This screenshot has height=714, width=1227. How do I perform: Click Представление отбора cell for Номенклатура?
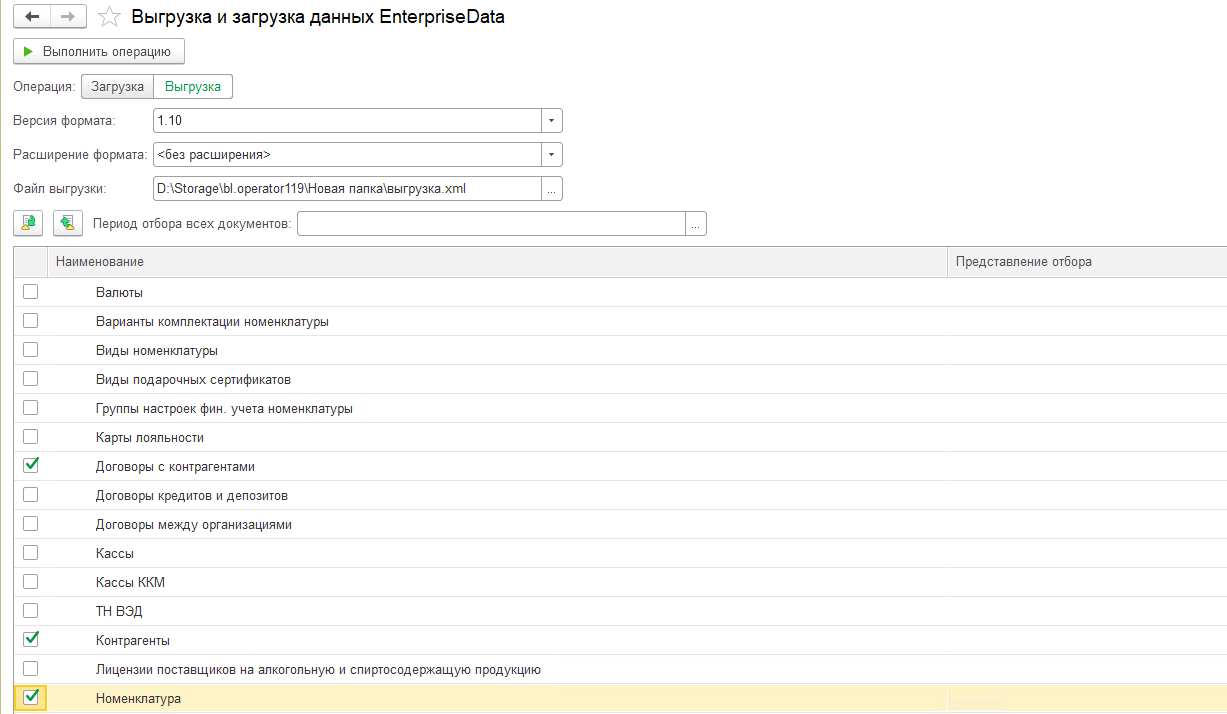[1087, 698]
